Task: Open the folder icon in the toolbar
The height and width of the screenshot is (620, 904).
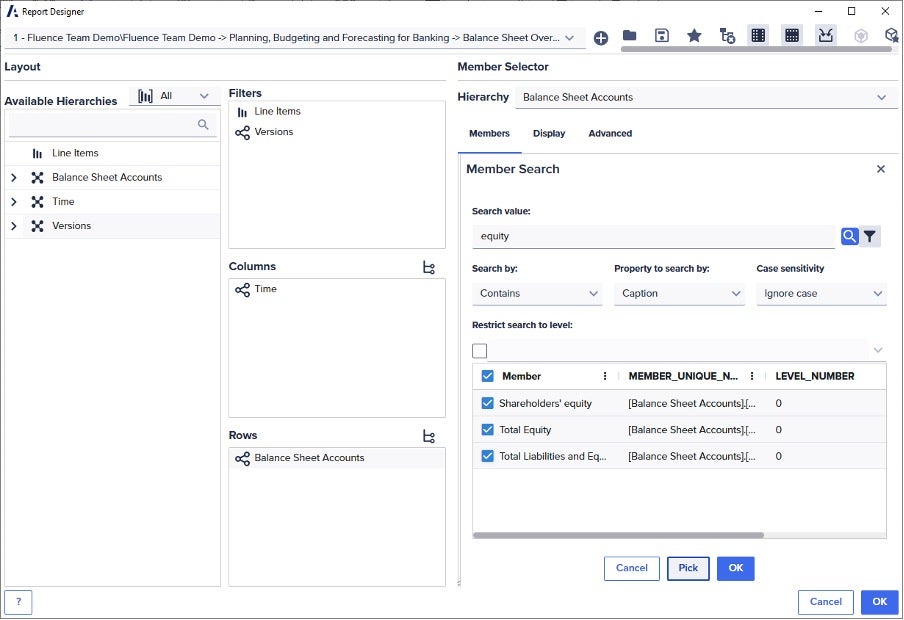Action: click(x=630, y=36)
